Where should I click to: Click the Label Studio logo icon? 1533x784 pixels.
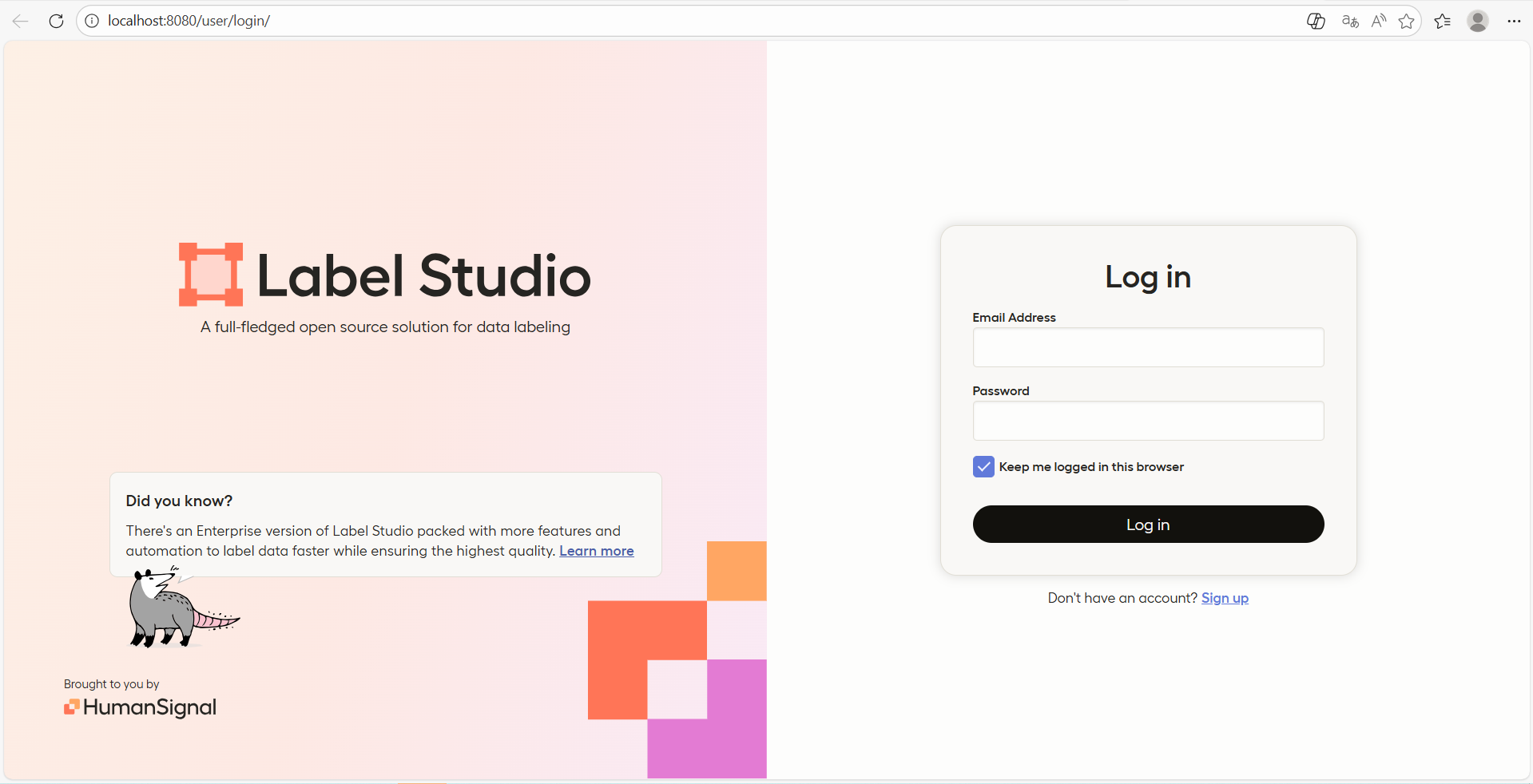click(x=211, y=275)
